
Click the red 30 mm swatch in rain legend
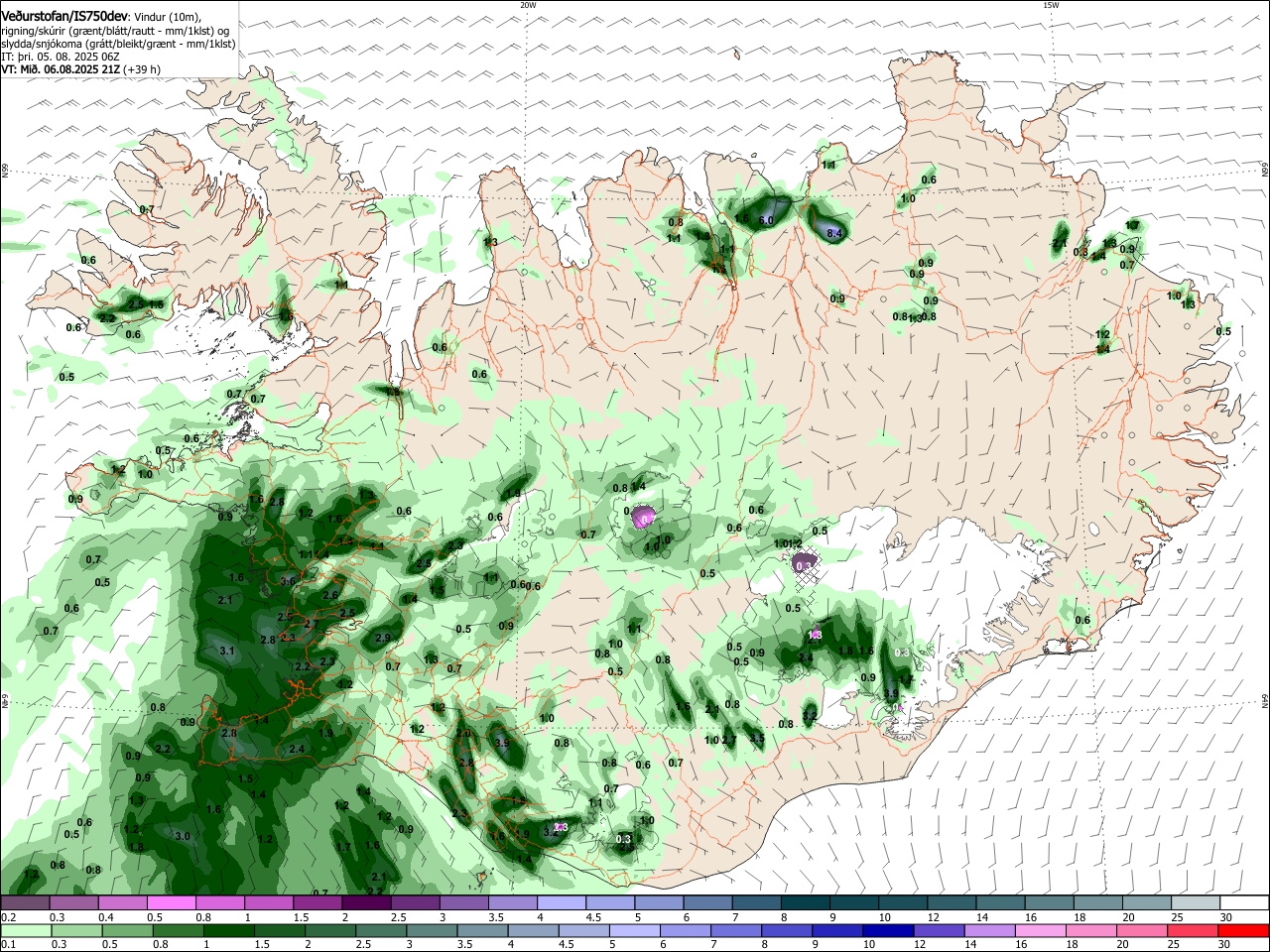click(x=1243, y=931)
